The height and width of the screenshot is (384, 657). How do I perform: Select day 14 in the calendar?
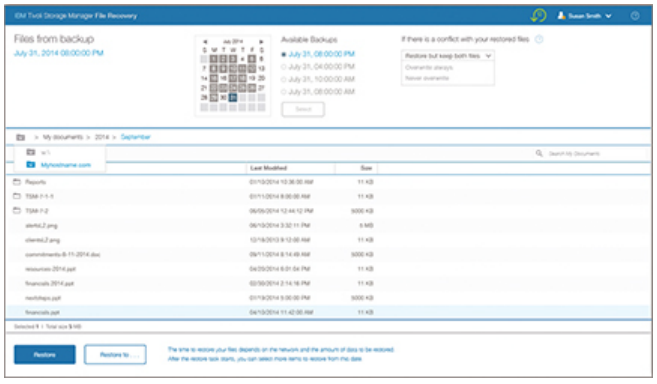click(204, 78)
